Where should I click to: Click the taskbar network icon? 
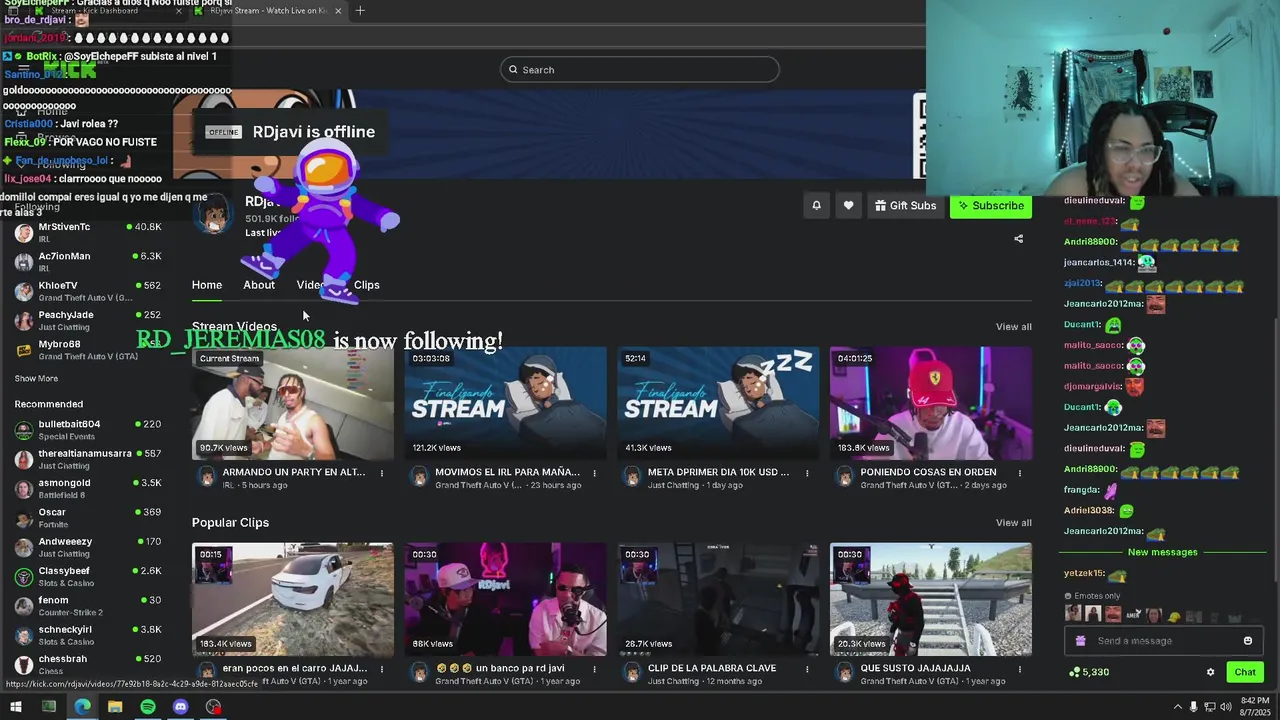(x=1210, y=707)
